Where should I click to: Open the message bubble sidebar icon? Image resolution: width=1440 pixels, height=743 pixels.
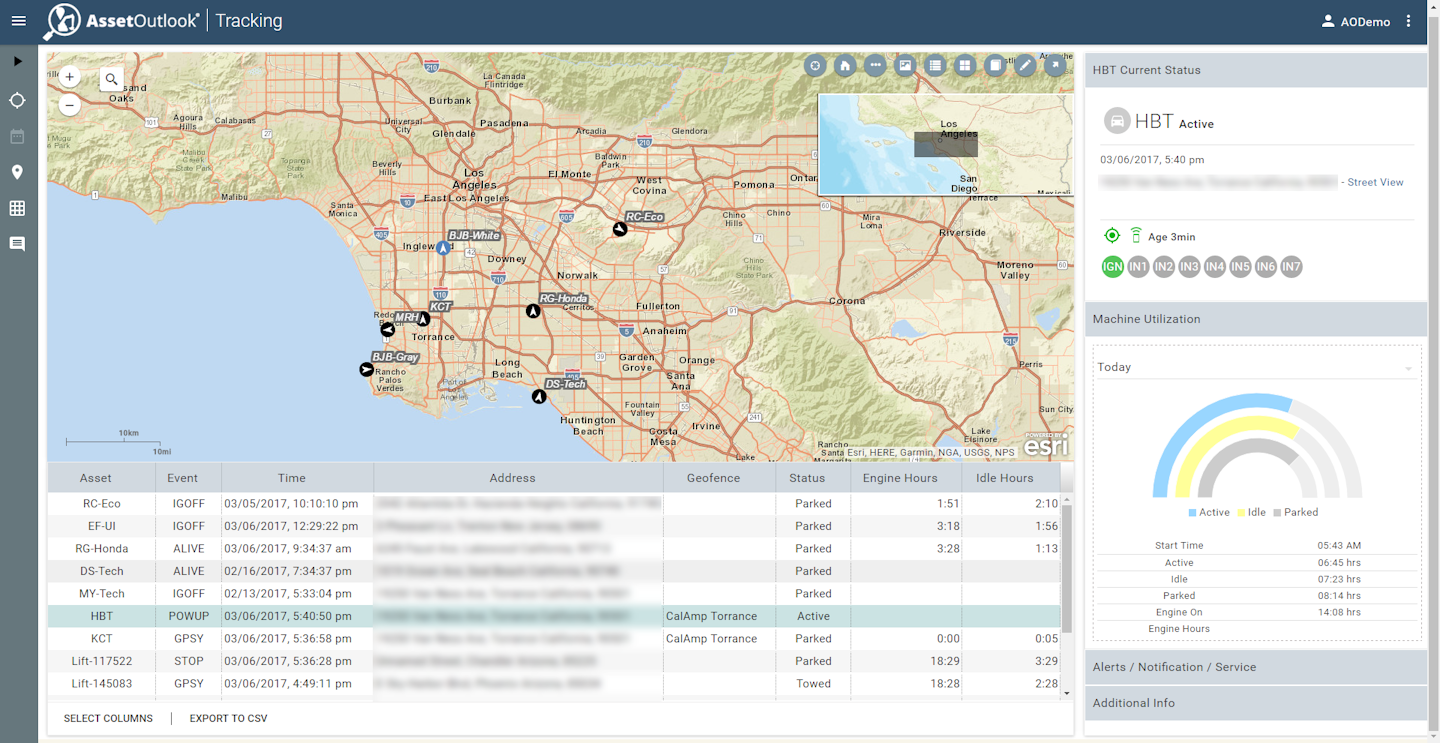[17, 244]
